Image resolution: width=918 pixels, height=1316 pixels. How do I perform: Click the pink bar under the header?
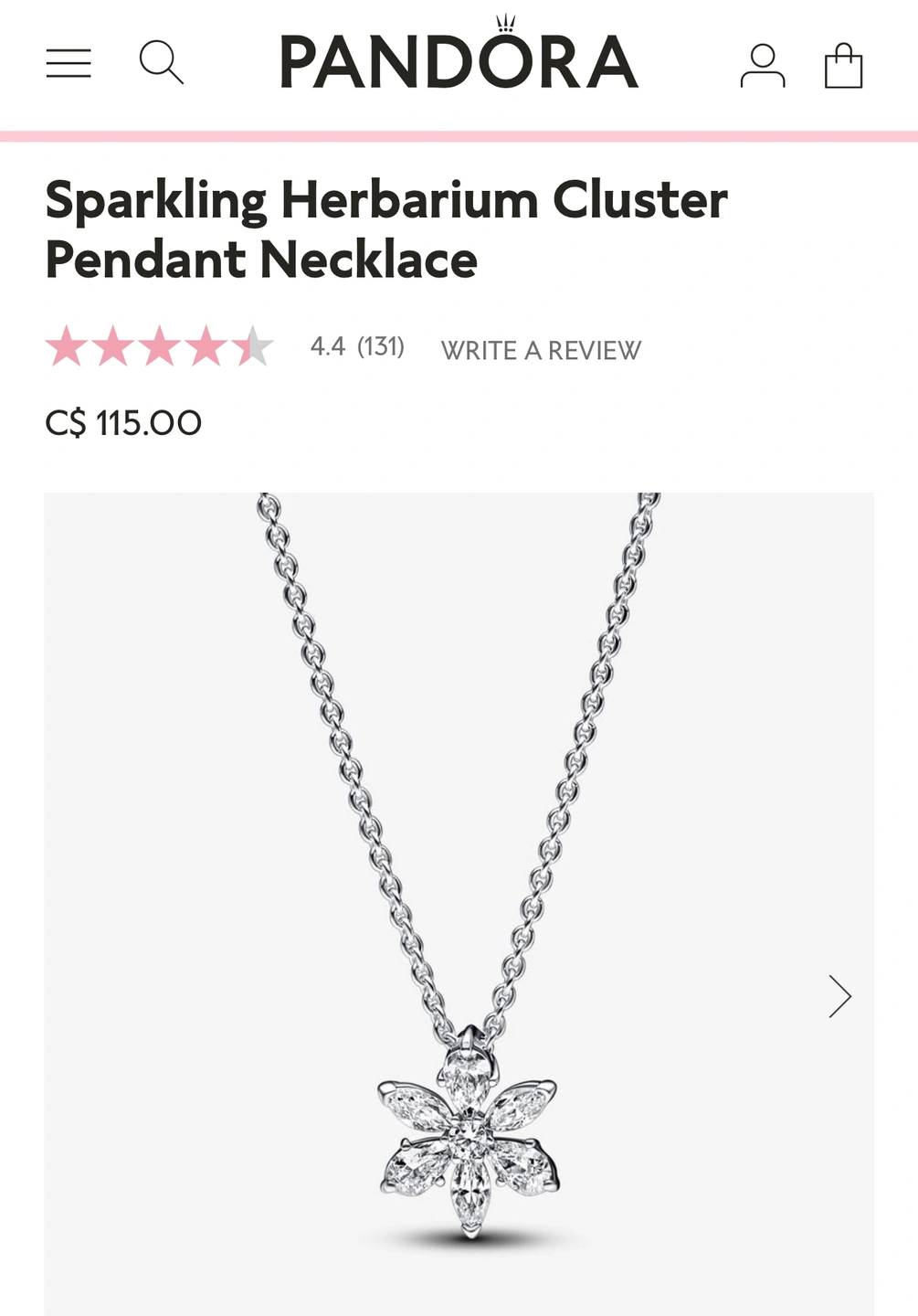click(x=459, y=136)
